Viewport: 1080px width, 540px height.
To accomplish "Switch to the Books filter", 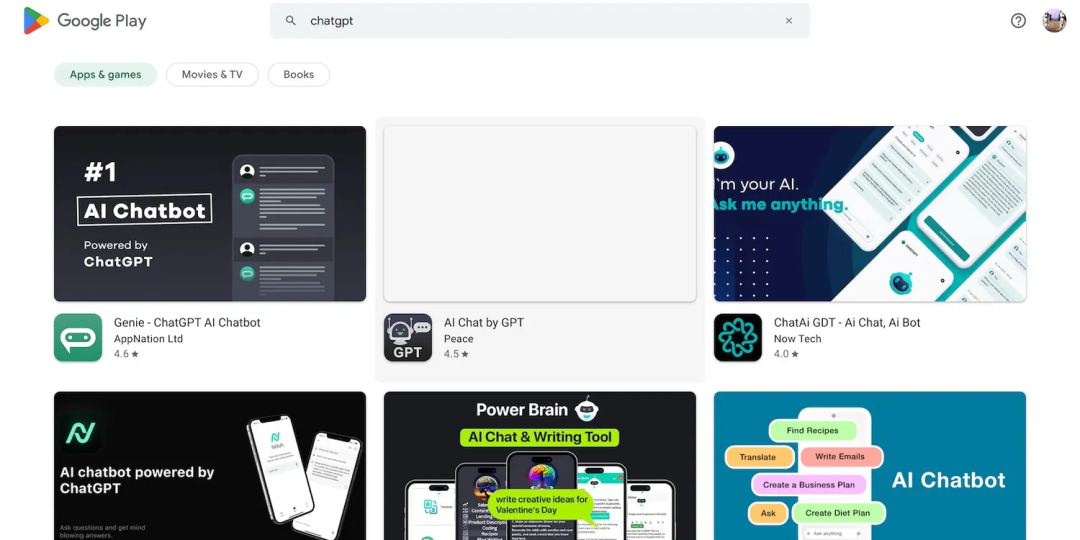I will (x=298, y=75).
